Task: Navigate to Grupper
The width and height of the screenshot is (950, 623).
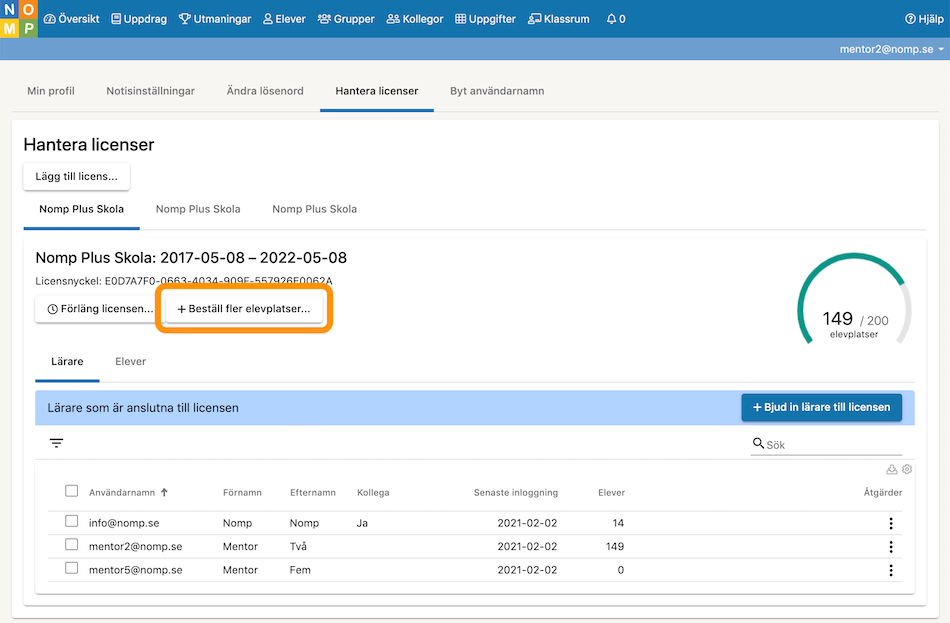Action: (x=346, y=19)
